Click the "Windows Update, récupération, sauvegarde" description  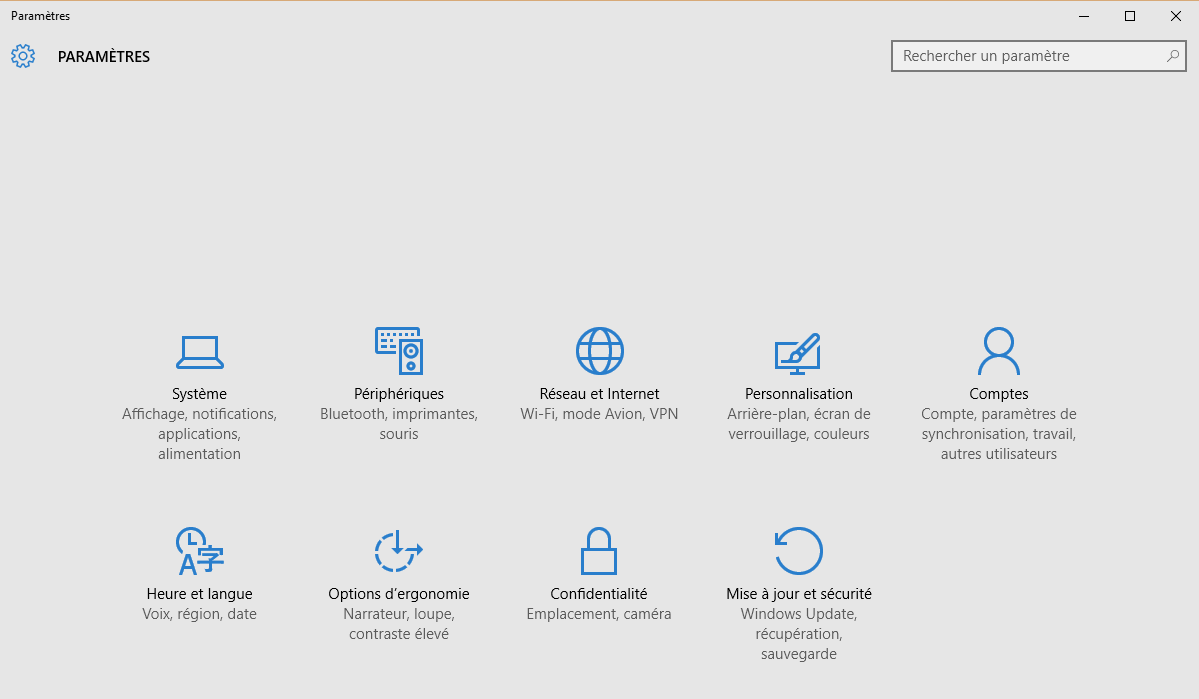click(x=798, y=634)
